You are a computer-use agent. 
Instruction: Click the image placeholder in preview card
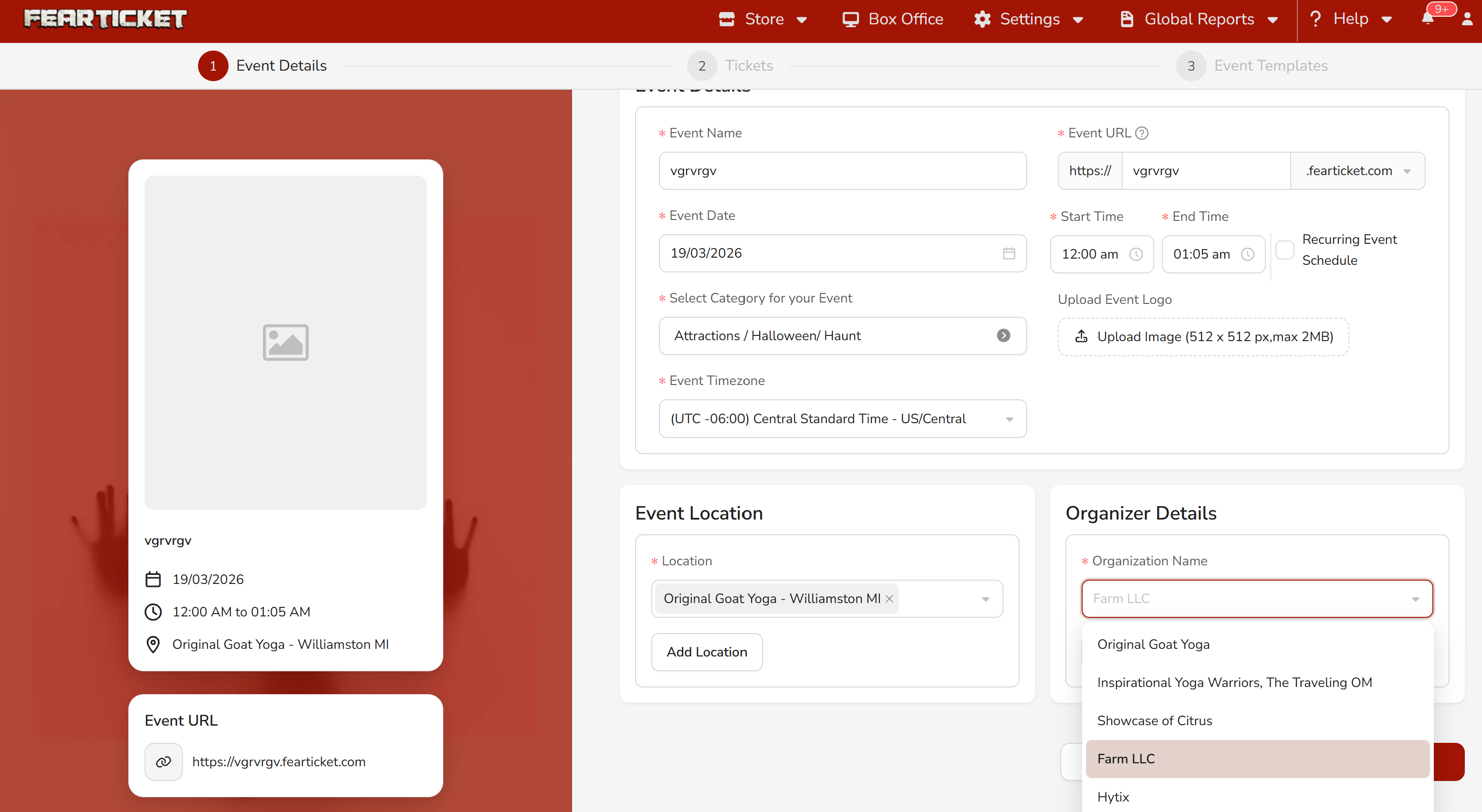click(285, 342)
